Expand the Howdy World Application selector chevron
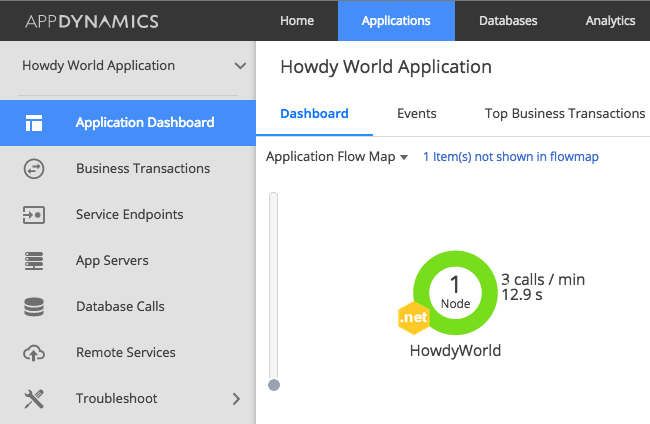 240,65
